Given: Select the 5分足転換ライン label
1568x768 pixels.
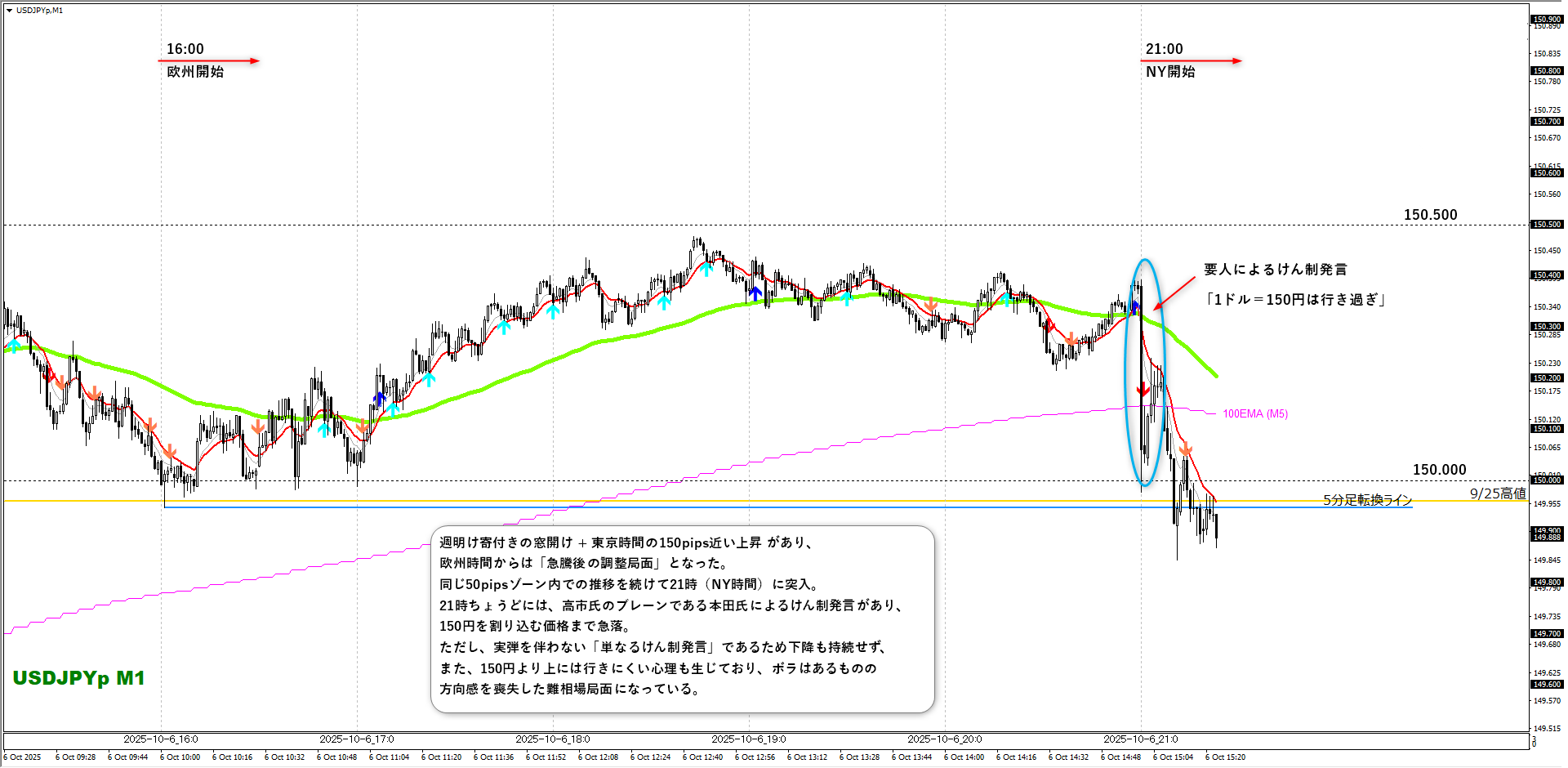Looking at the screenshot, I should [x=1367, y=500].
